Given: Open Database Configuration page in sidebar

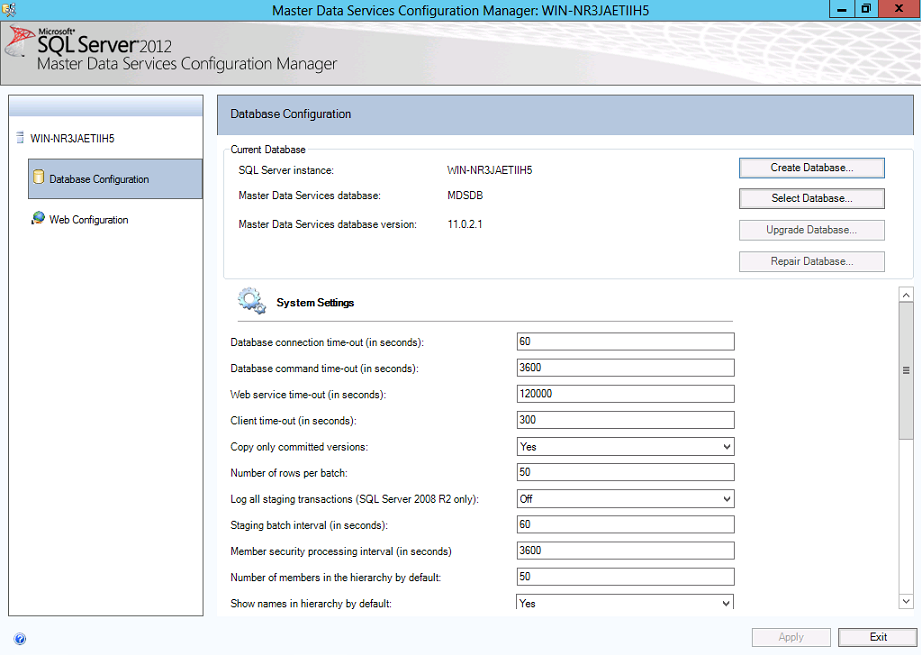Looking at the screenshot, I should 115,179.
